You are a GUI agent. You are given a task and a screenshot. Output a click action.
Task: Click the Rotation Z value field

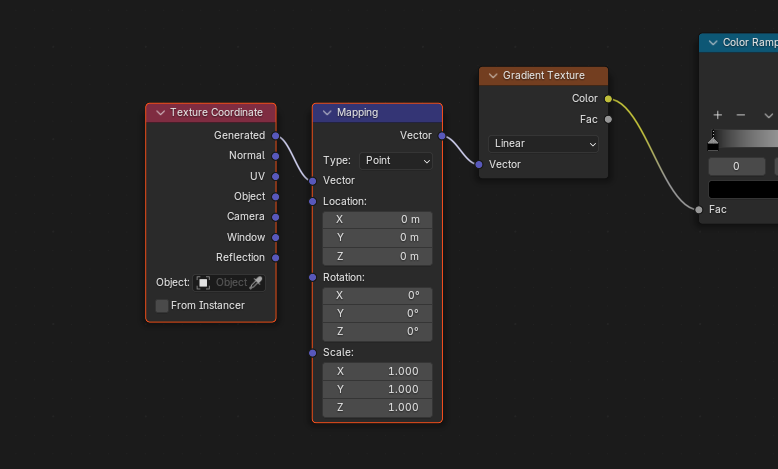377,332
